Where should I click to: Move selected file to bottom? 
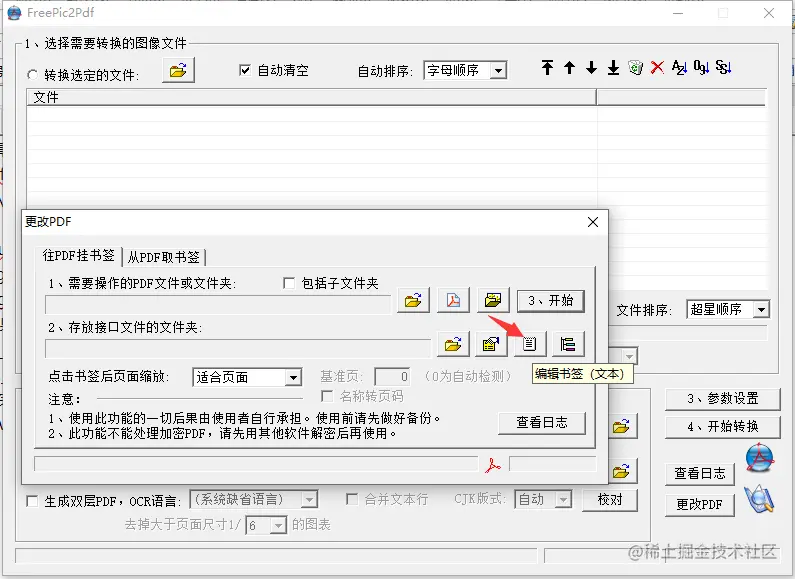613,67
